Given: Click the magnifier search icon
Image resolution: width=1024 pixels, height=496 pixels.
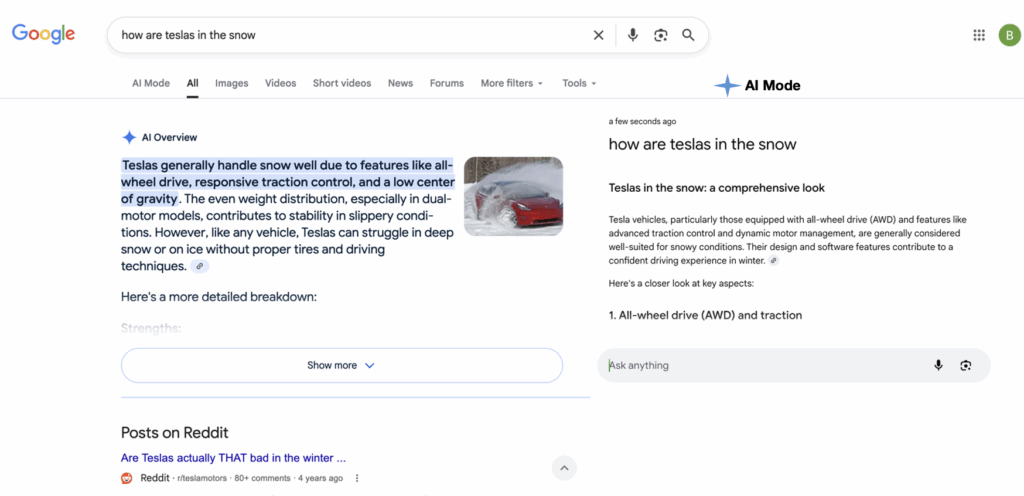Looking at the screenshot, I should coord(688,35).
